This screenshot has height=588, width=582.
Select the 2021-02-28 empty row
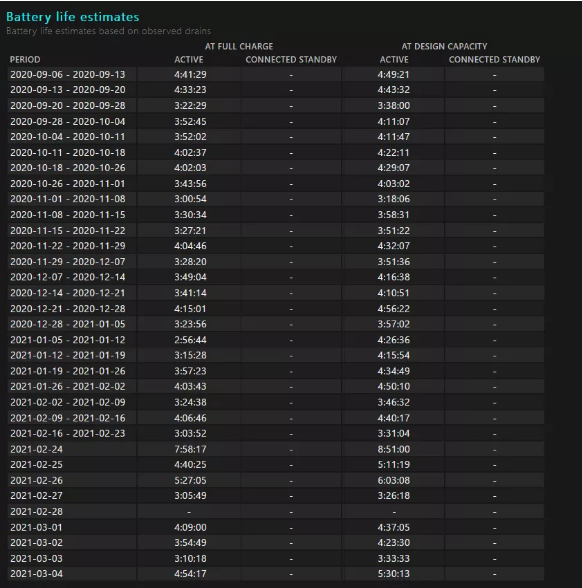click(x=276, y=512)
